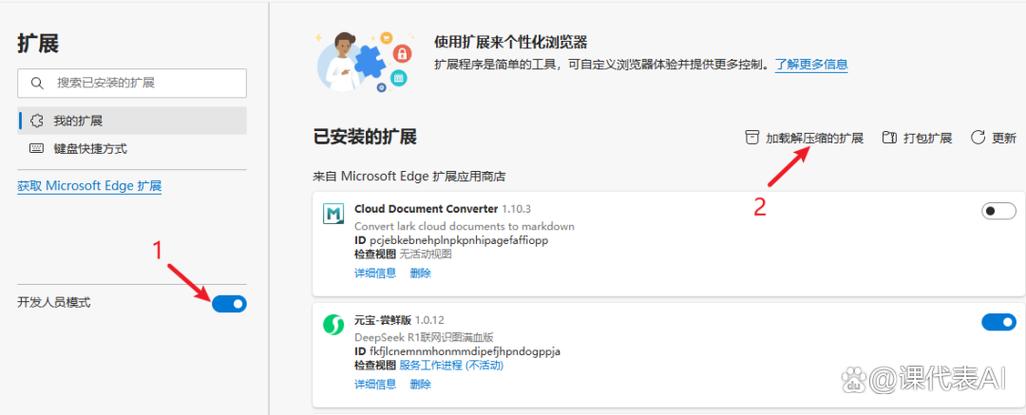1026x415 pixels.
Task: Open 详细信息 for Cloud Document Converter
Action: click(375, 273)
